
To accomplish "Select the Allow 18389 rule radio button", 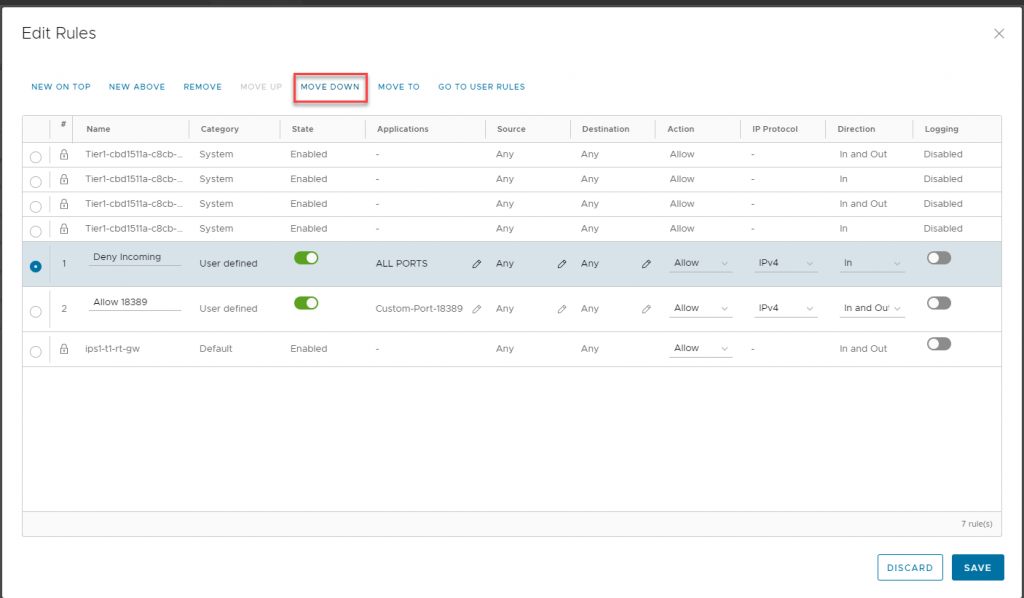I will (x=36, y=311).
